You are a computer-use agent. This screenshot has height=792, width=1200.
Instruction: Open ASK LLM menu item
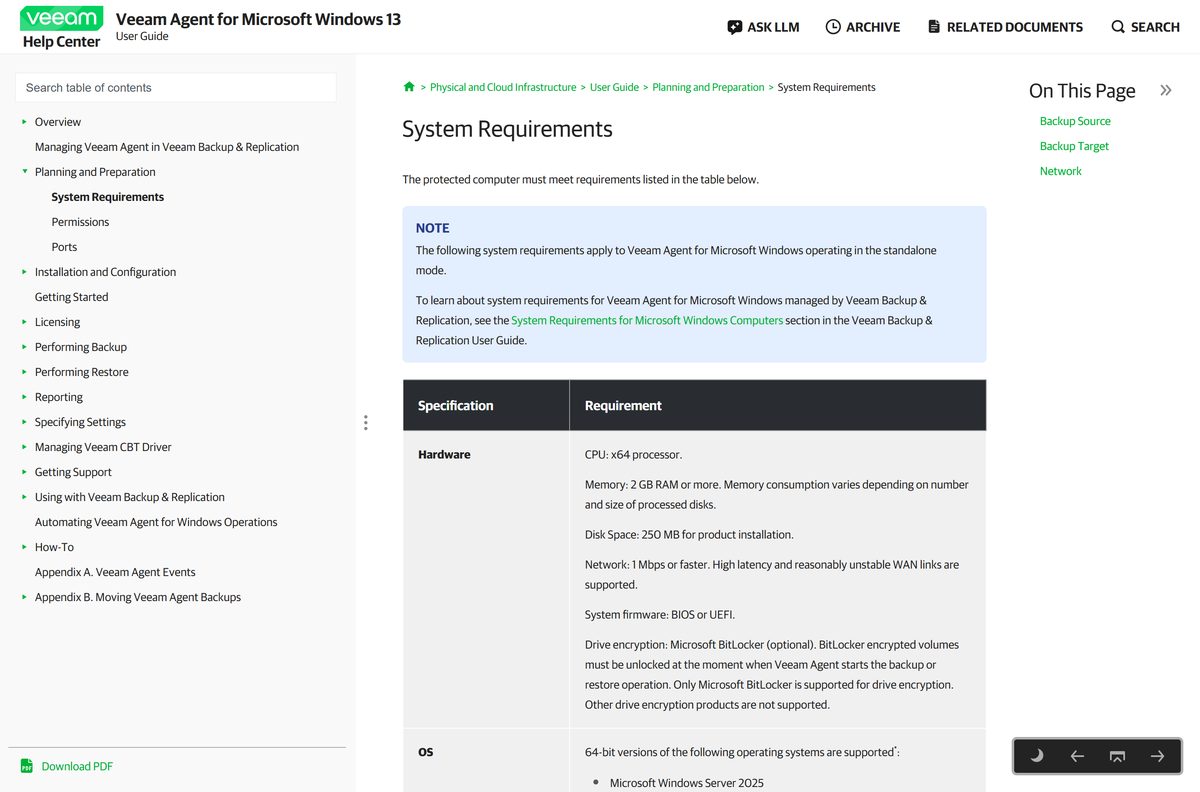click(763, 27)
